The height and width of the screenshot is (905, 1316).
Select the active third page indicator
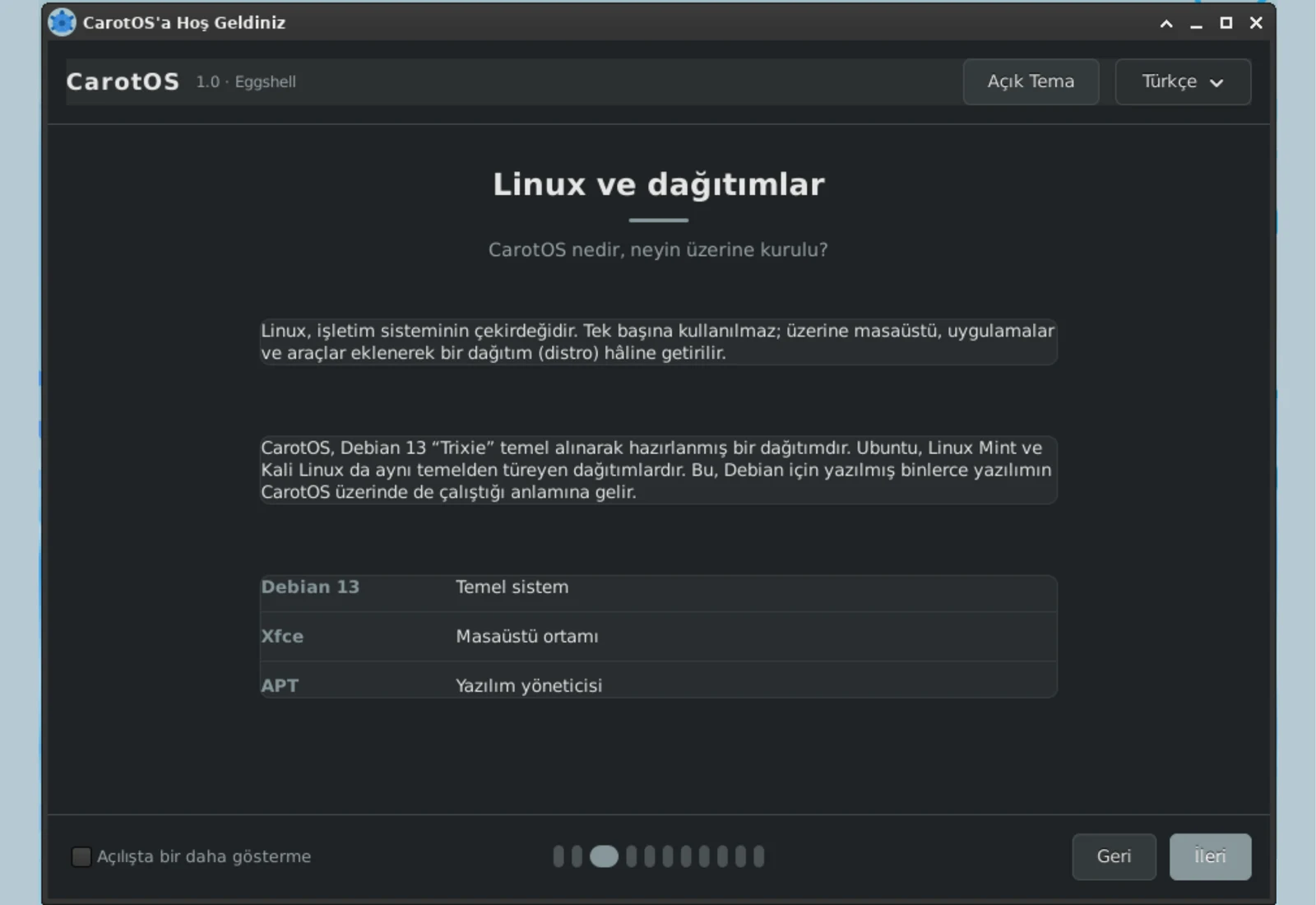coord(604,856)
